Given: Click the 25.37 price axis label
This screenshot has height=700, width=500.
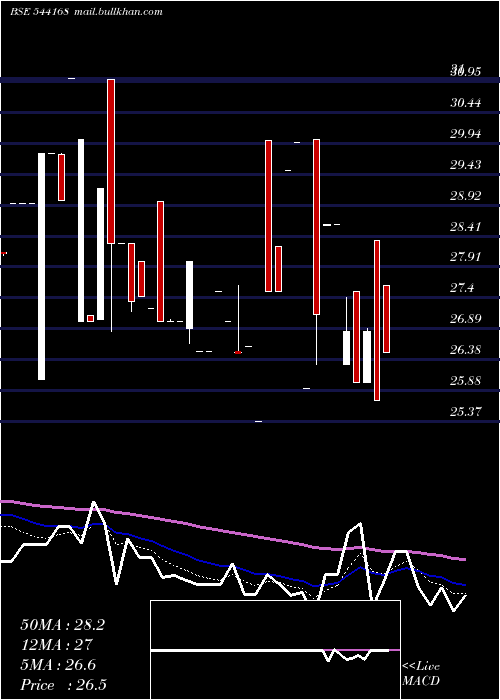Looking at the screenshot, I should (466, 412).
